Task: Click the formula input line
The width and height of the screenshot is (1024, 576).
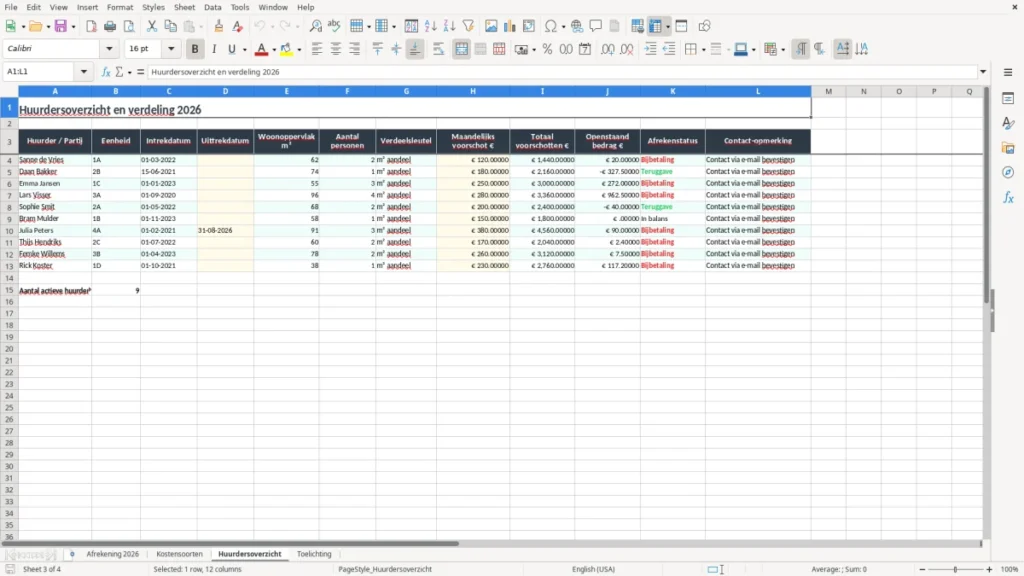Action: [x=562, y=72]
